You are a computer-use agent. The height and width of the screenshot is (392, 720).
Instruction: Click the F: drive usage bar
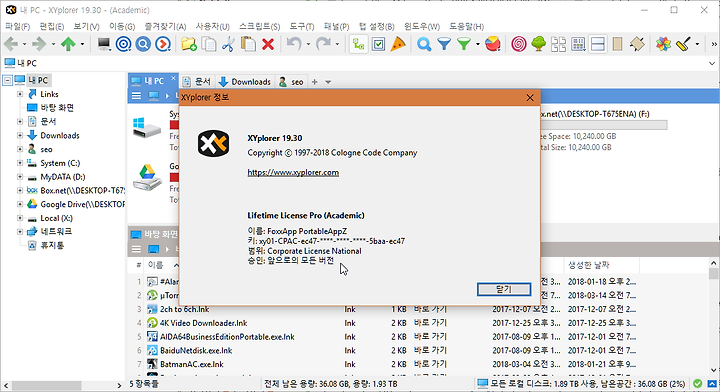[604, 124]
